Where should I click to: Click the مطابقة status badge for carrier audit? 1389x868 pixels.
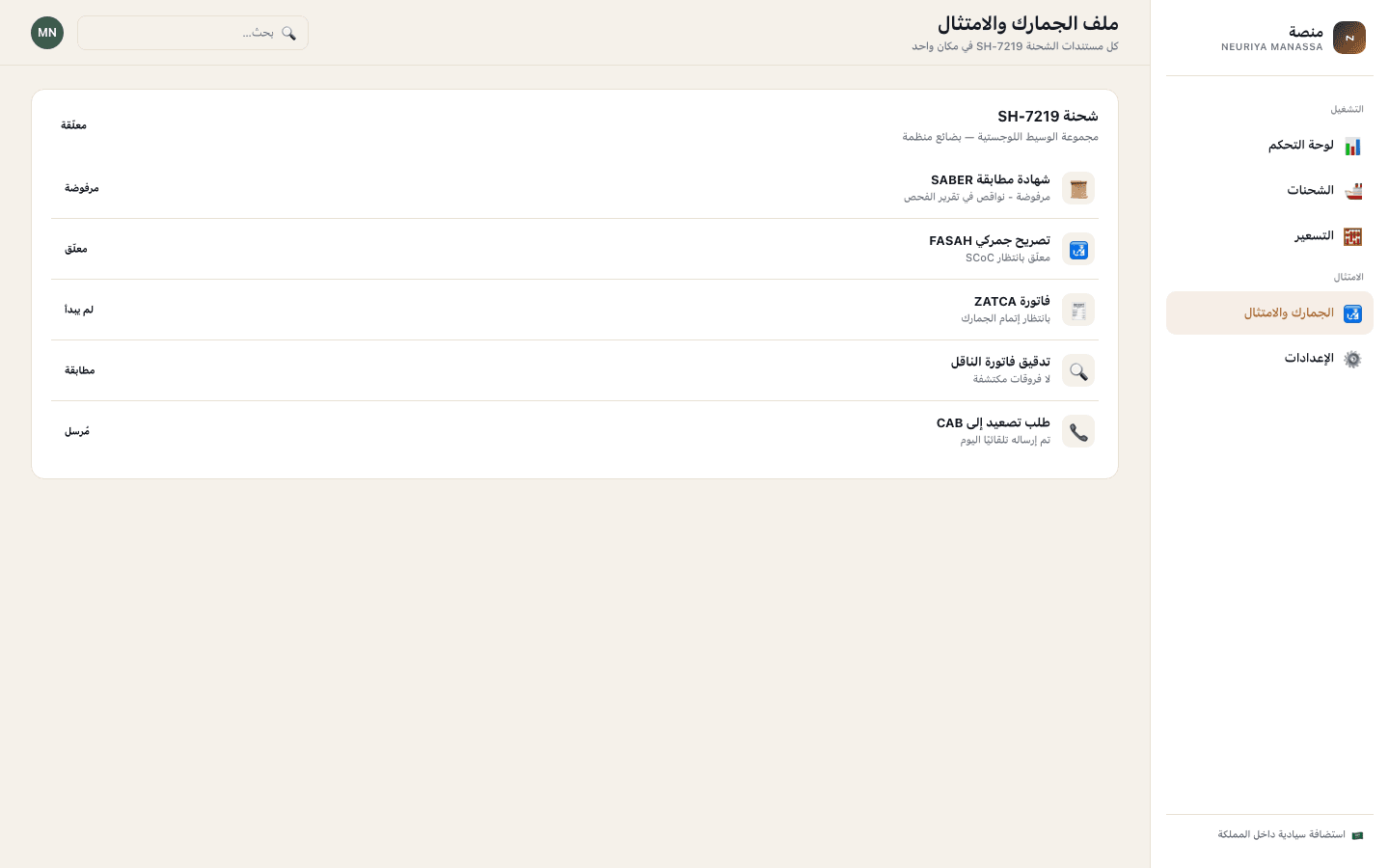pos(80,370)
